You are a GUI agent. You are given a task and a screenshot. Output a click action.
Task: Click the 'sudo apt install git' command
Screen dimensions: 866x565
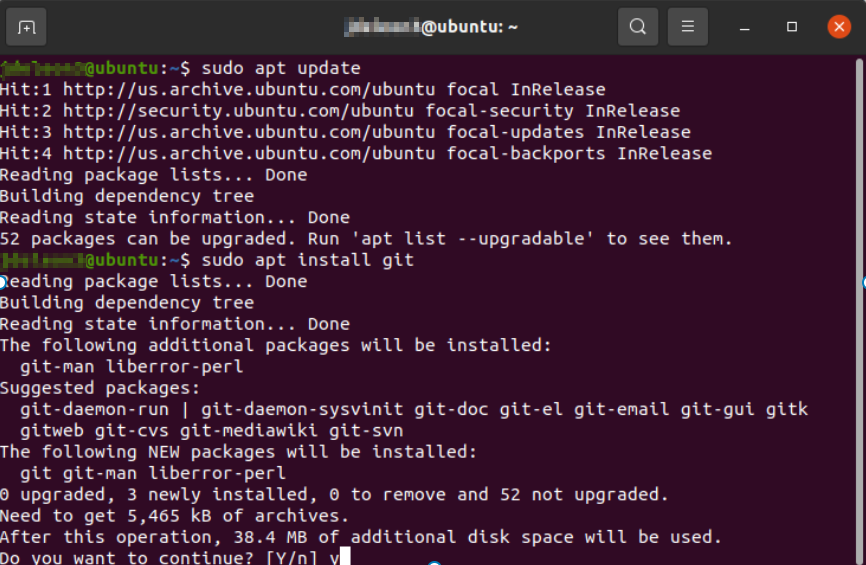point(308,260)
